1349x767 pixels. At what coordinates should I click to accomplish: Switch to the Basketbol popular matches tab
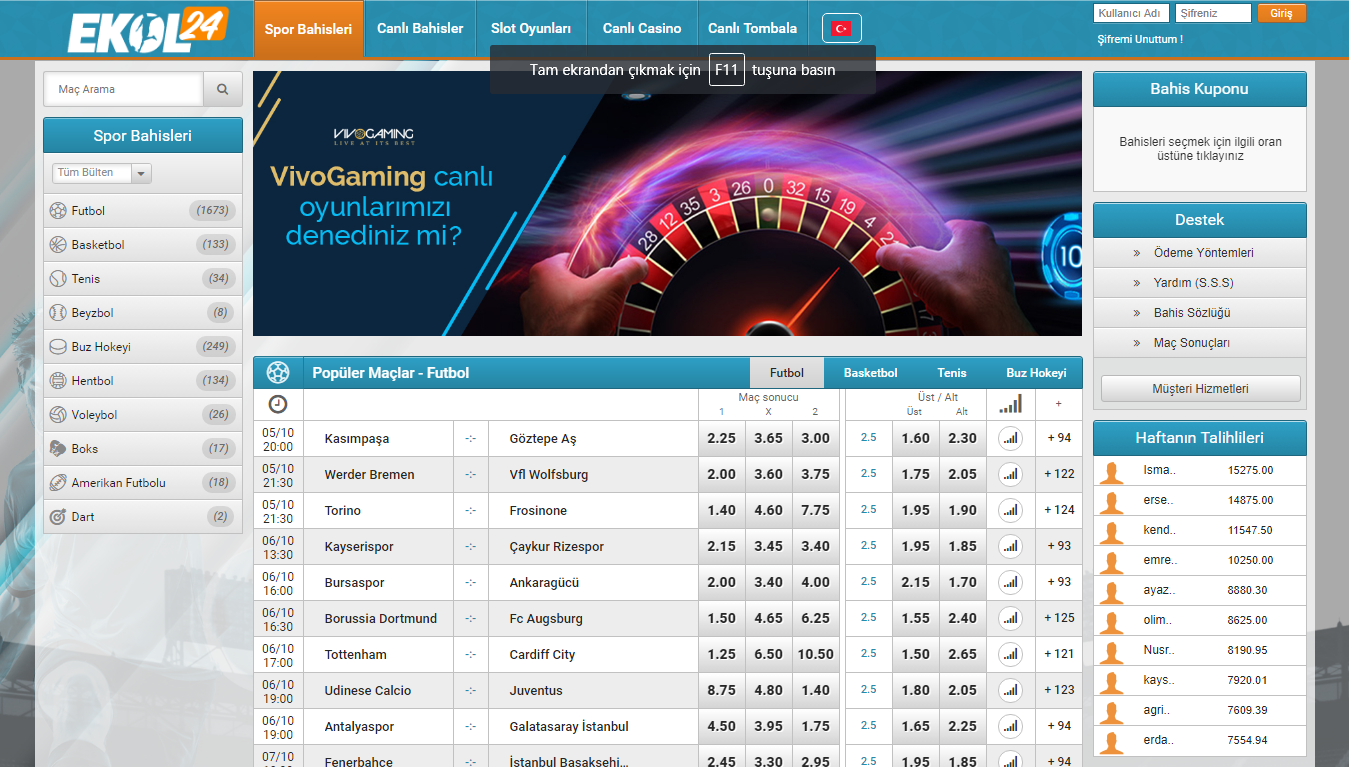click(x=870, y=373)
